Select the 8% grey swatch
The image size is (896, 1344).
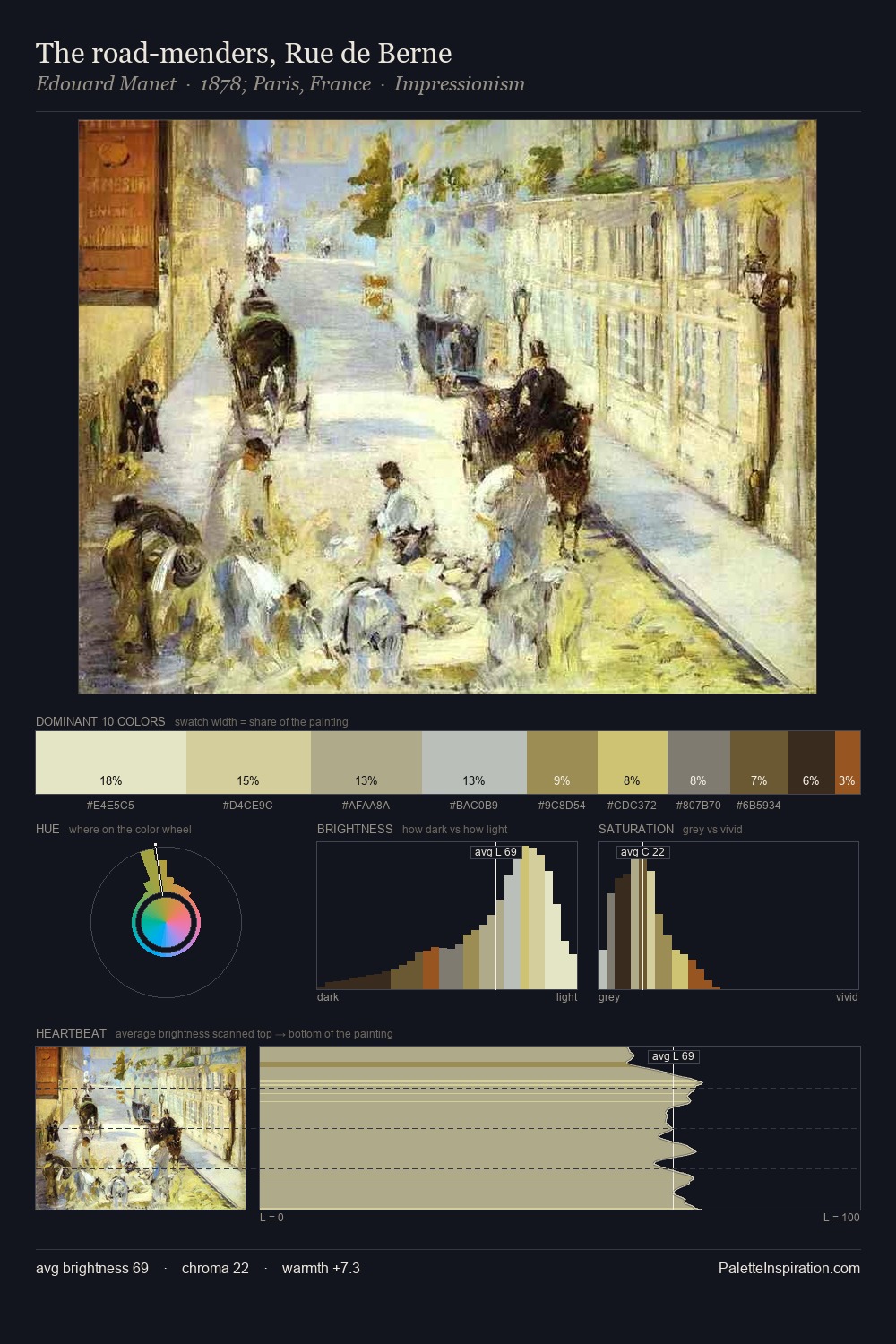[699, 762]
